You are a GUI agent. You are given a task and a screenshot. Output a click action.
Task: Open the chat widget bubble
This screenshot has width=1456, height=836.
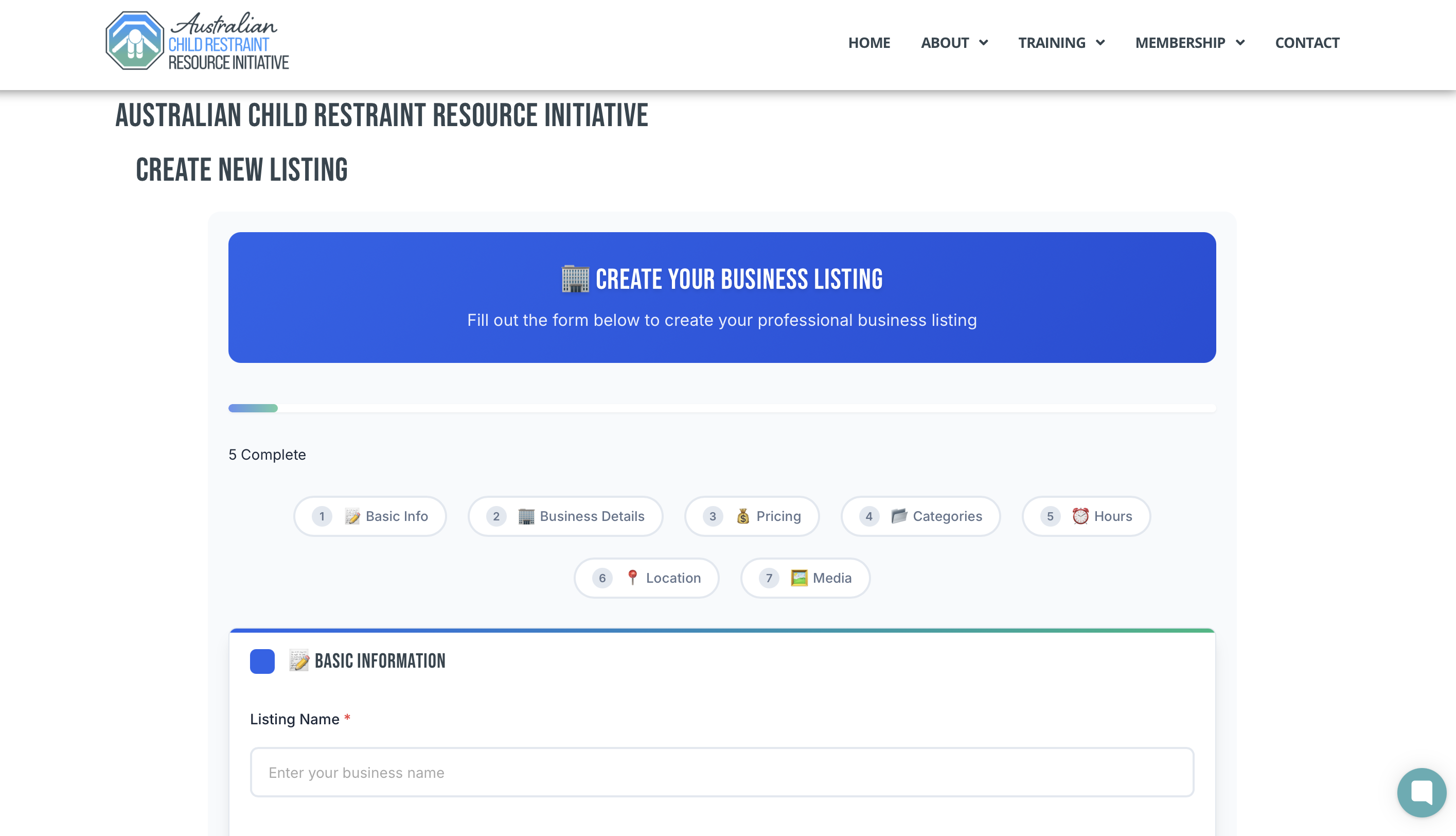(x=1422, y=792)
